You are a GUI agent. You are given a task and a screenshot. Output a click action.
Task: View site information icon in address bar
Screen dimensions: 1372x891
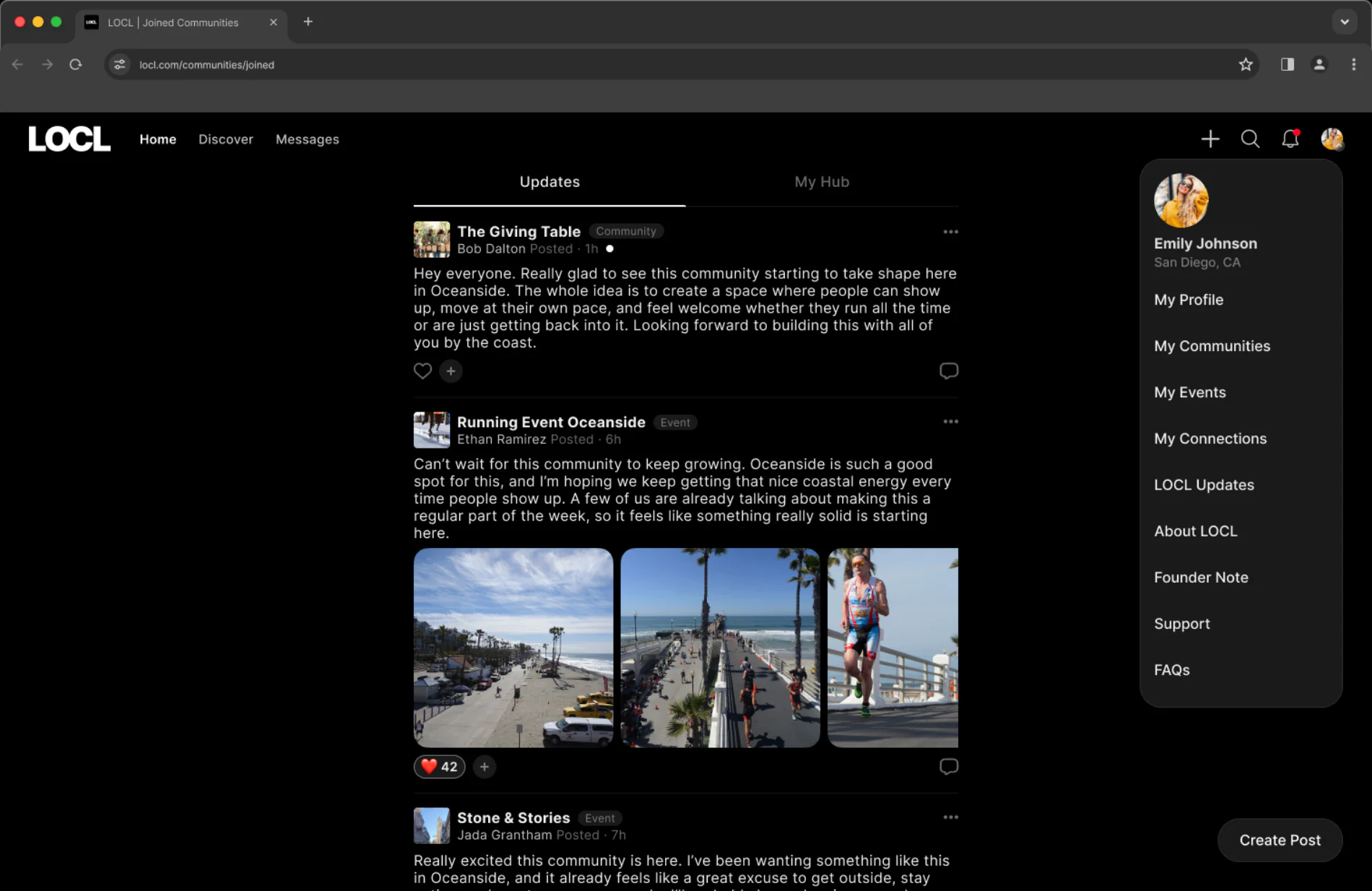coord(120,64)
